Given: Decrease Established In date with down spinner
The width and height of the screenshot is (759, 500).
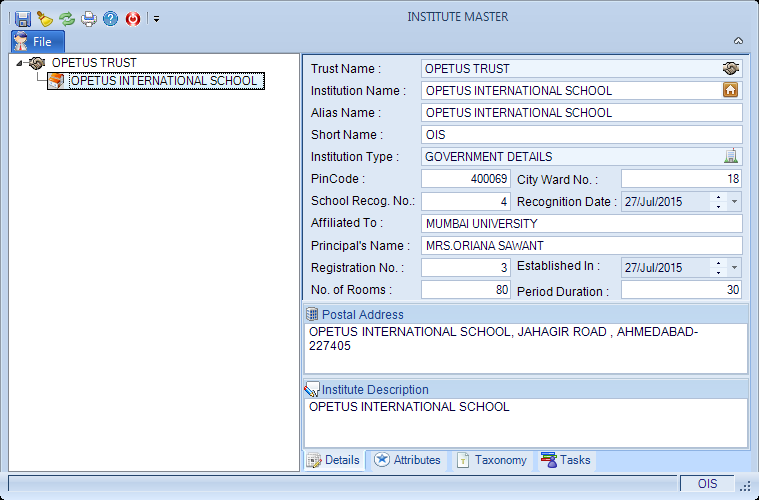Looking at the screenshot, I should click(718, 272).
